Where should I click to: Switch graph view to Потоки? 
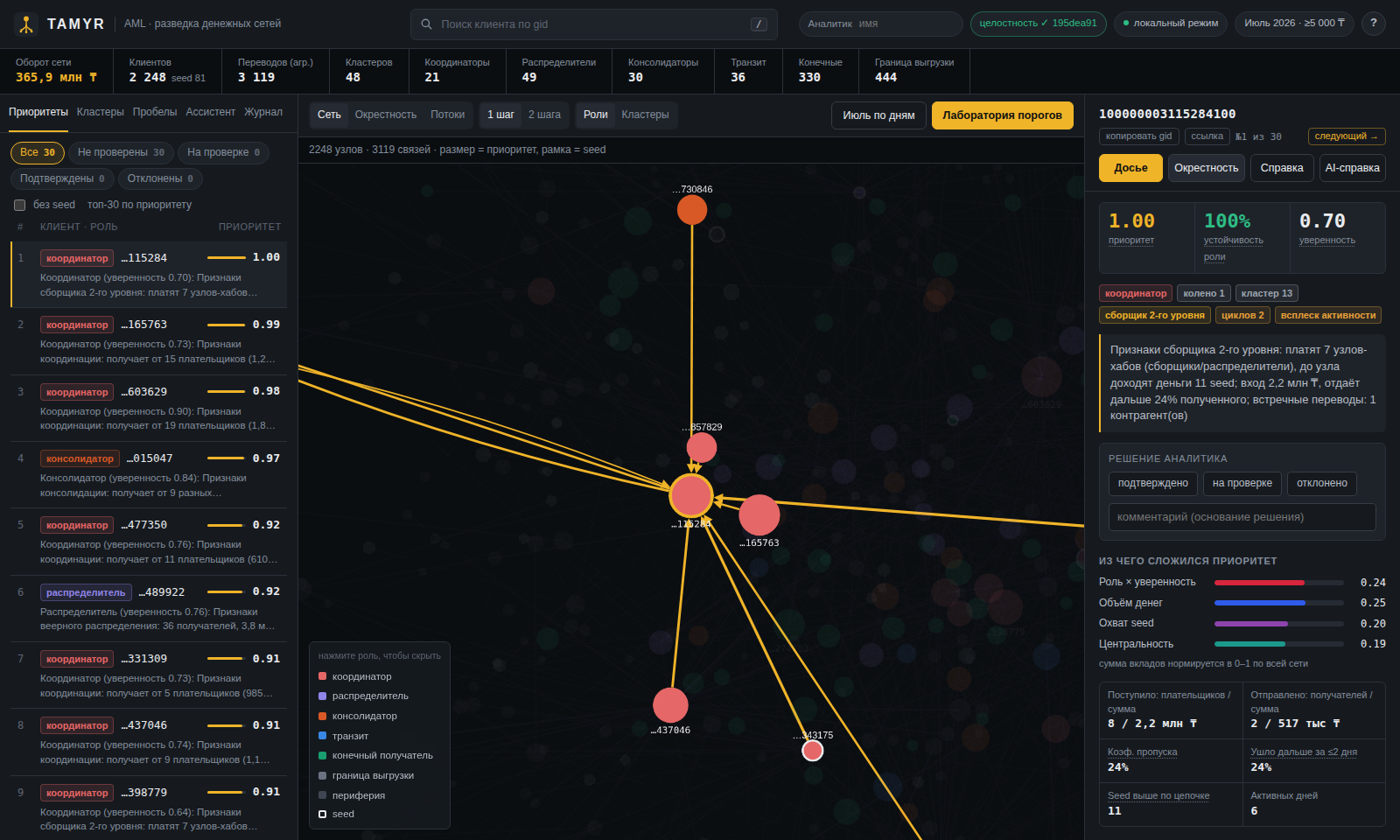click(x=447, y=115)
